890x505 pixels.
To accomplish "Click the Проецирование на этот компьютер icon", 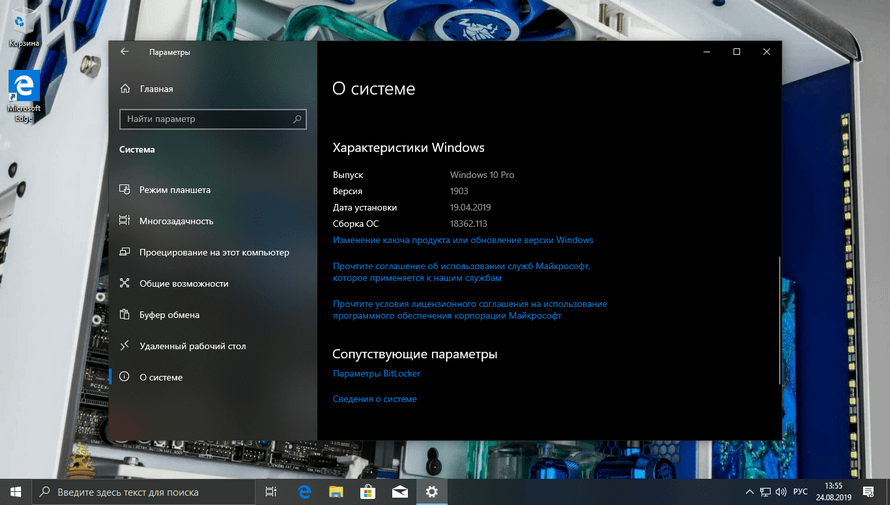I will tap(124, 252).
